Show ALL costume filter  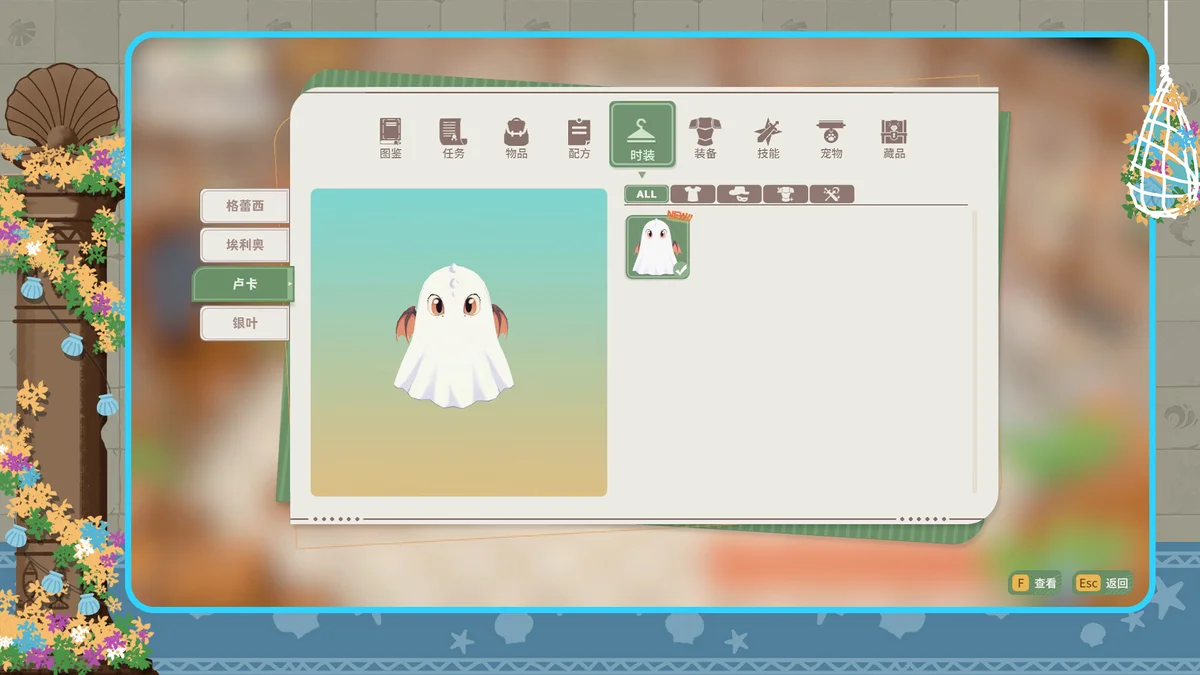pos(647,194)
